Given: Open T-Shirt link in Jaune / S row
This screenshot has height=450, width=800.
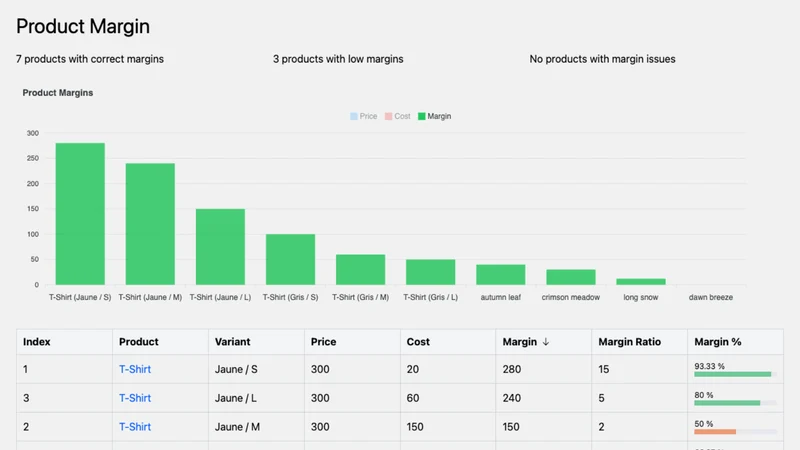Looking at the screenshot, I should click(x=135, y=369).
